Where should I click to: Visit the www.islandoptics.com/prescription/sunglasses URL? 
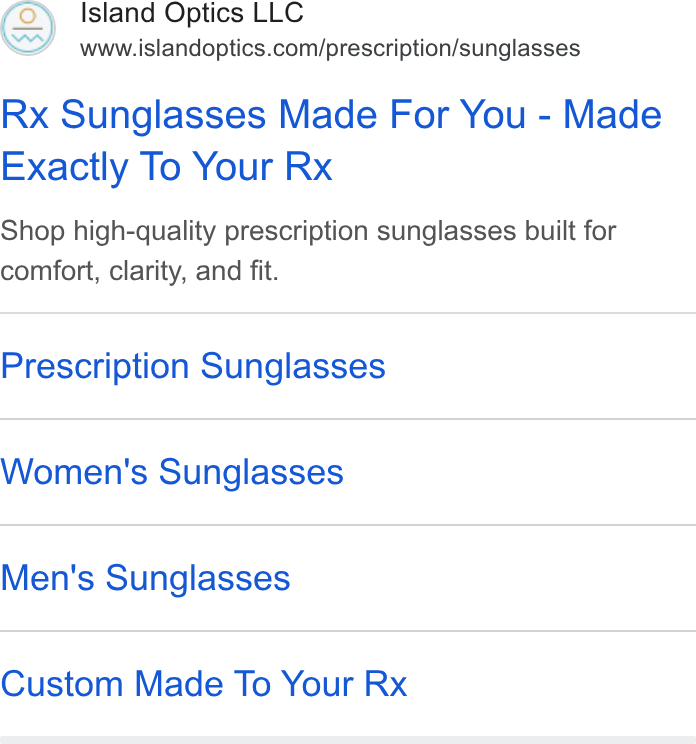click(330, 48)
